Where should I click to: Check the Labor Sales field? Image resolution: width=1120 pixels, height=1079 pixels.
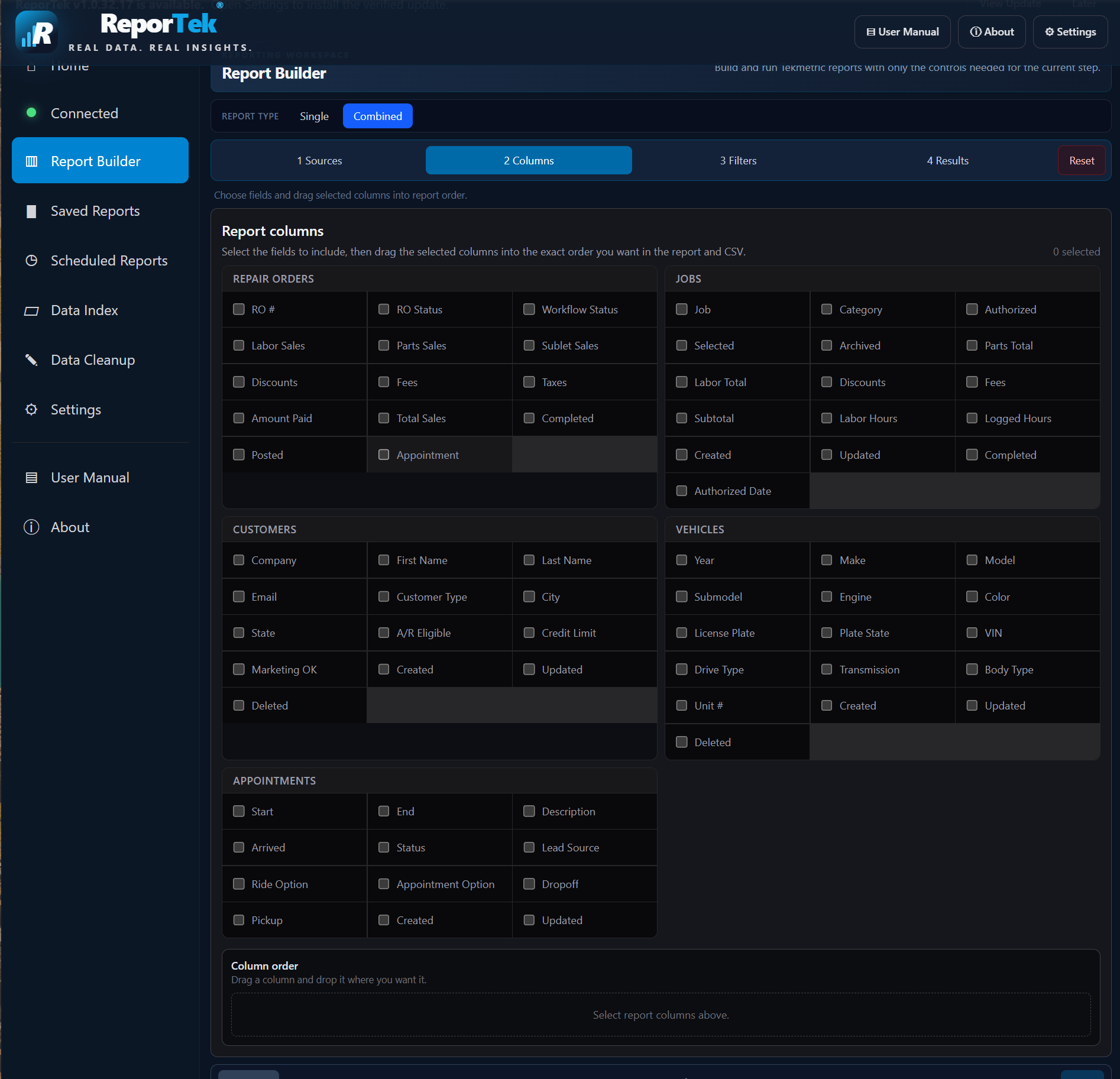[x=239, y=345]
